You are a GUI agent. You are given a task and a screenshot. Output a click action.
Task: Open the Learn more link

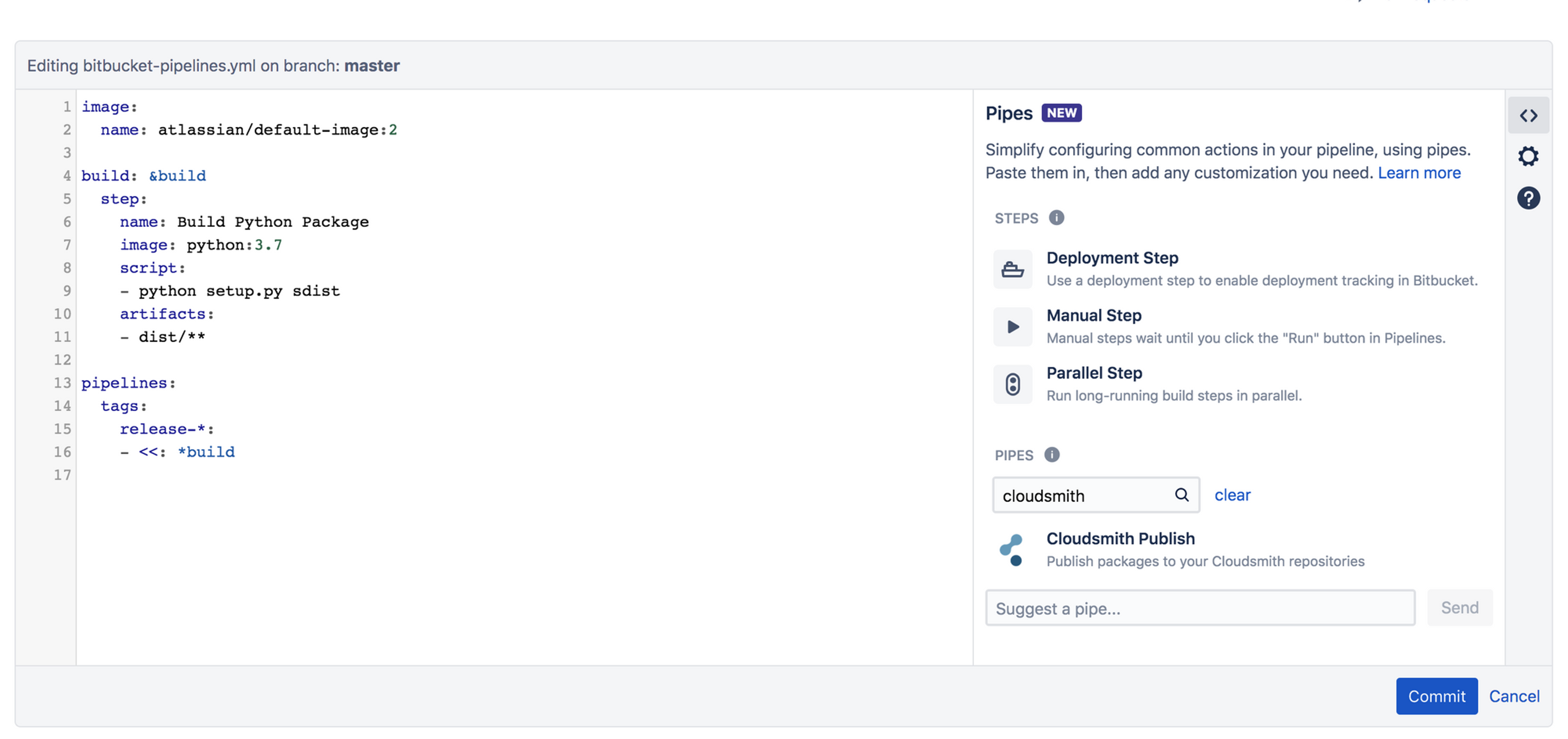[1418, 173]
